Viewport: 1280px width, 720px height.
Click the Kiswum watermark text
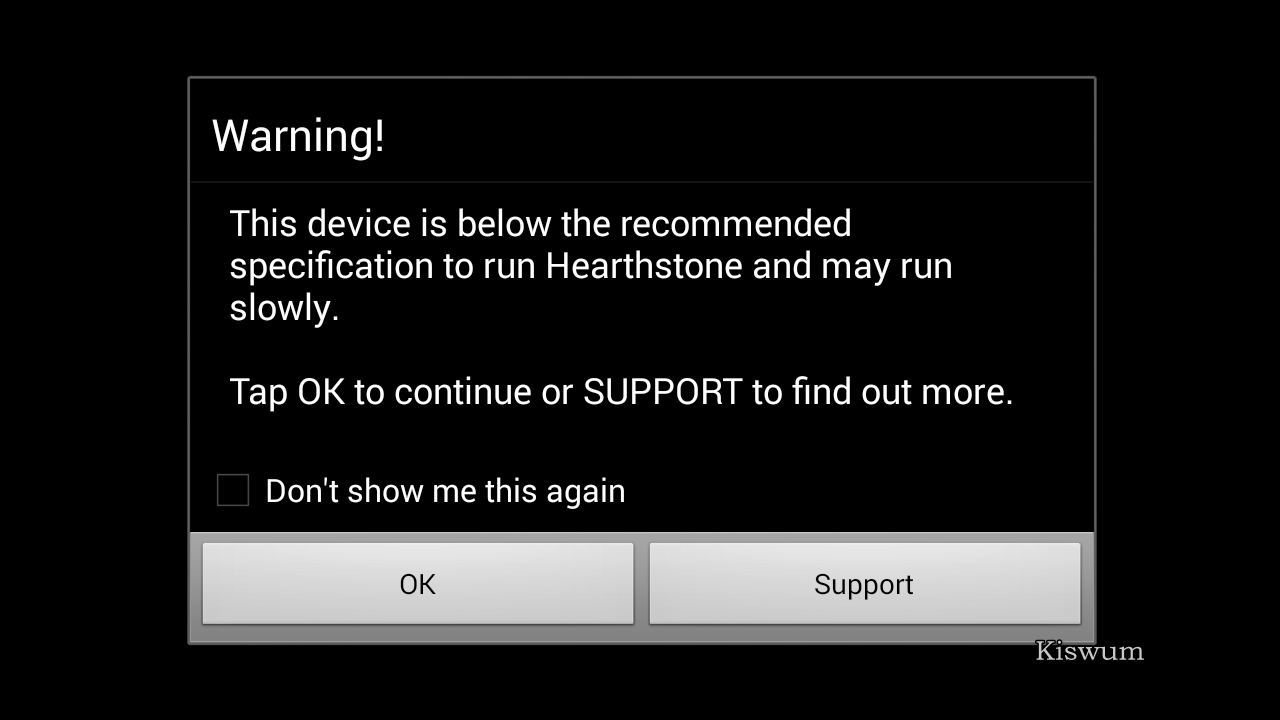coord(1089,651)
